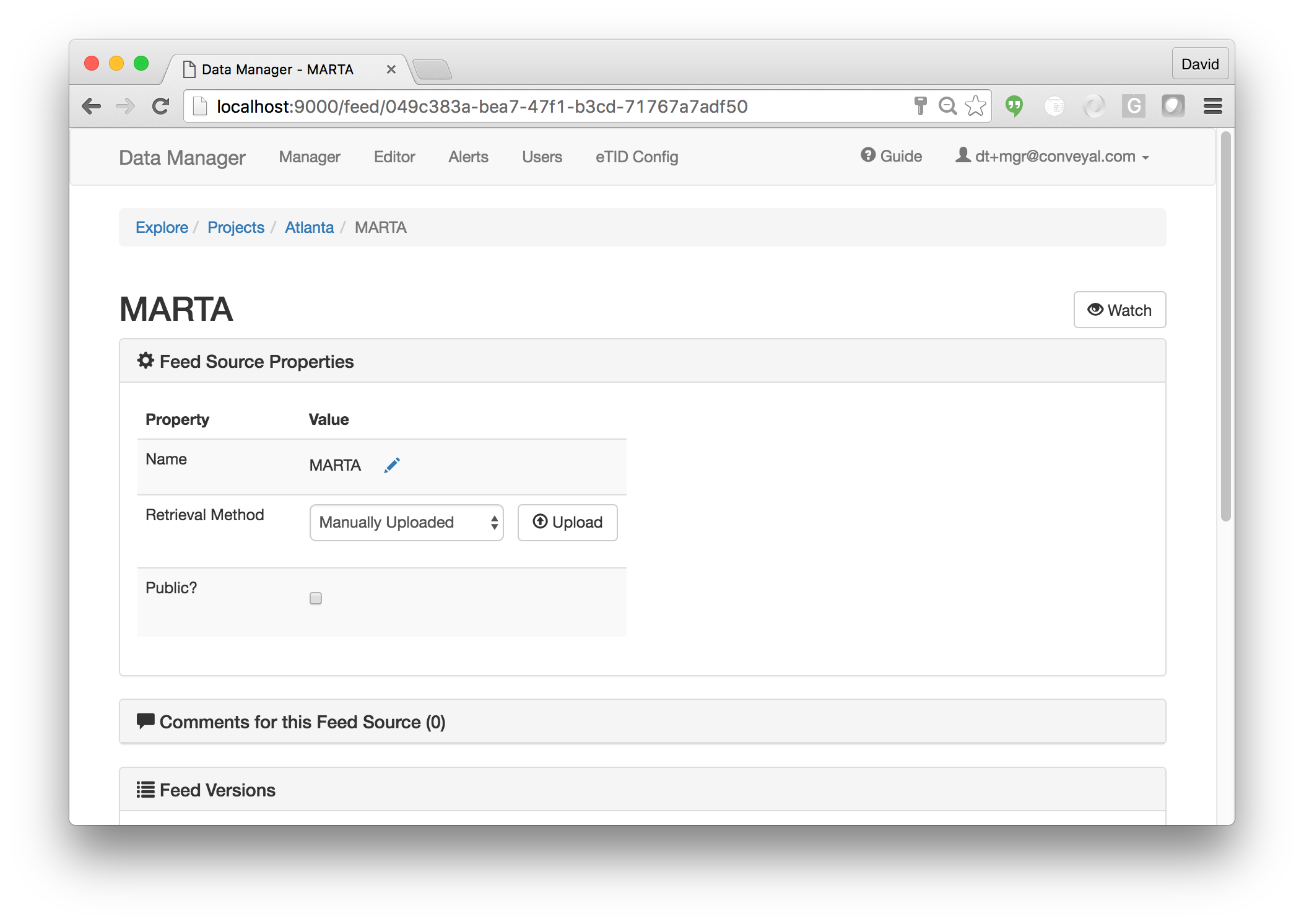Click the page icon in the address bar

[x=200, y=107]
